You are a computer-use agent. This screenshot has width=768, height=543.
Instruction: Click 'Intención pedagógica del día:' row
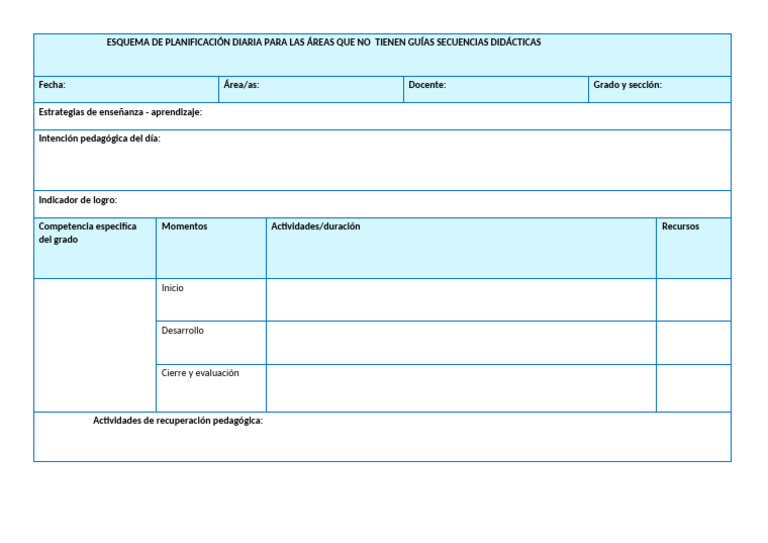(382, 160)
